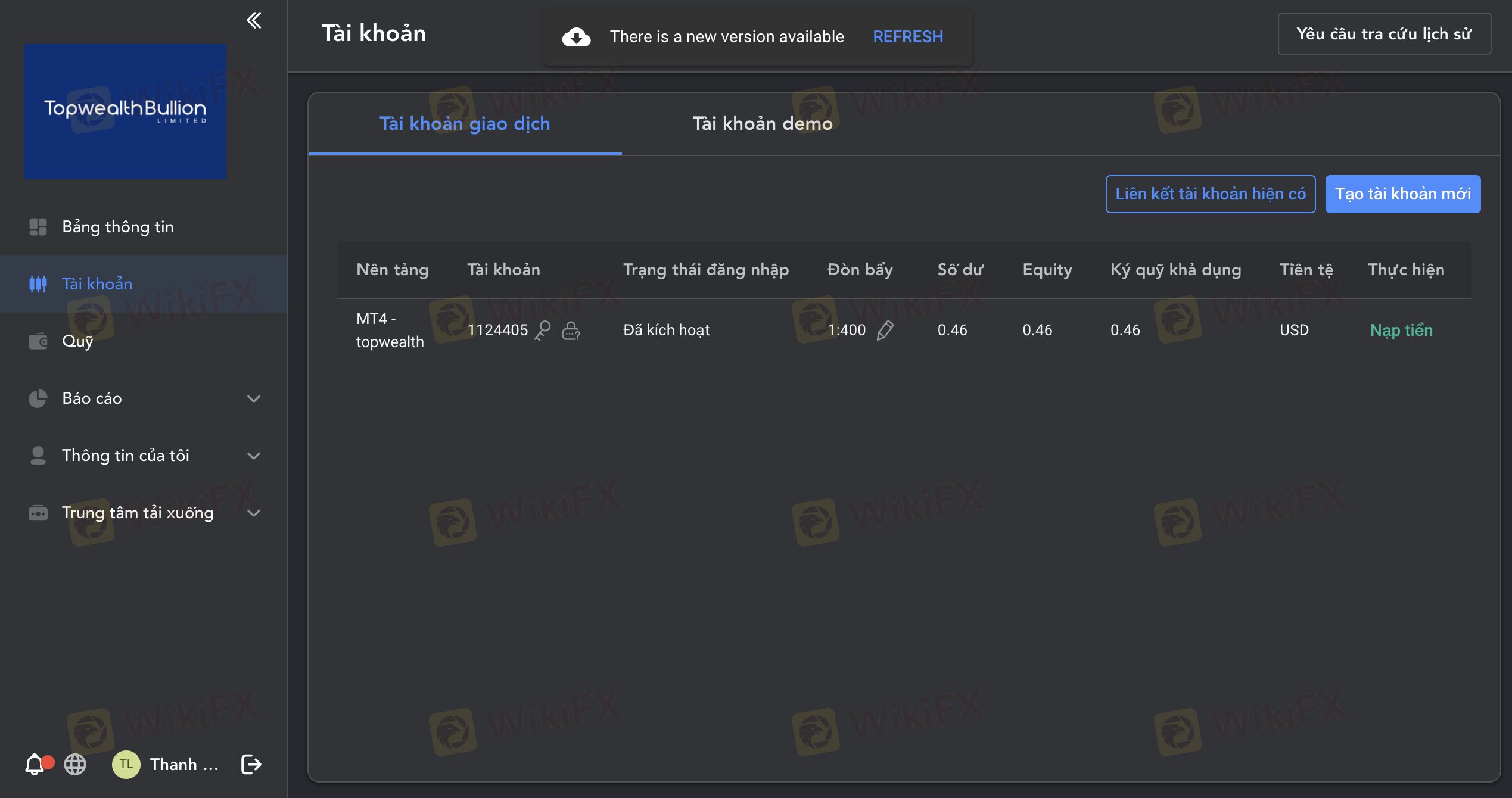Open Bảng thông tin in the sidebar
This screenshot has width=1512, height=798.
(x=118, y=227)
